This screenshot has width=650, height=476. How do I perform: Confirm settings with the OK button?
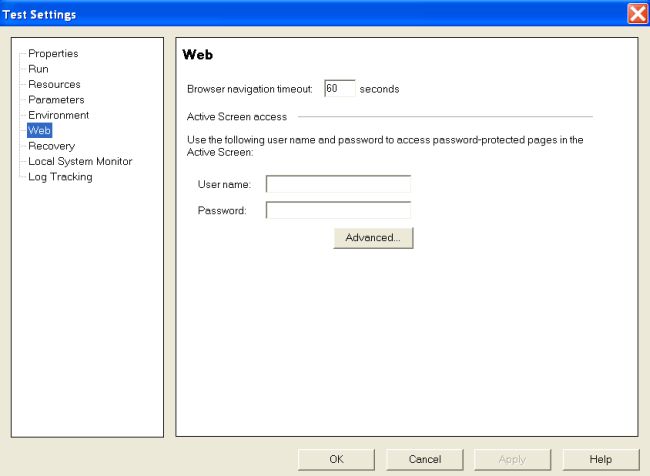(x=337, y=458)
